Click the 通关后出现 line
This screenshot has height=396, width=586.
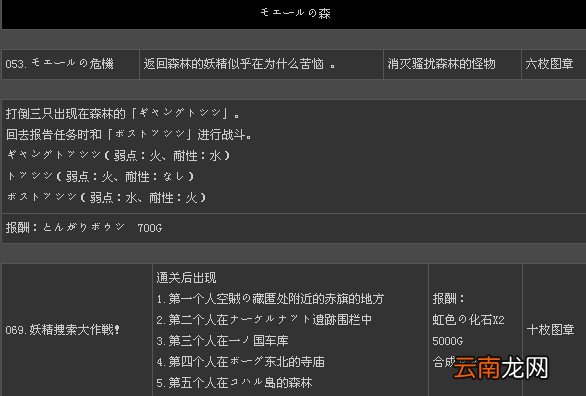point(186,278)
